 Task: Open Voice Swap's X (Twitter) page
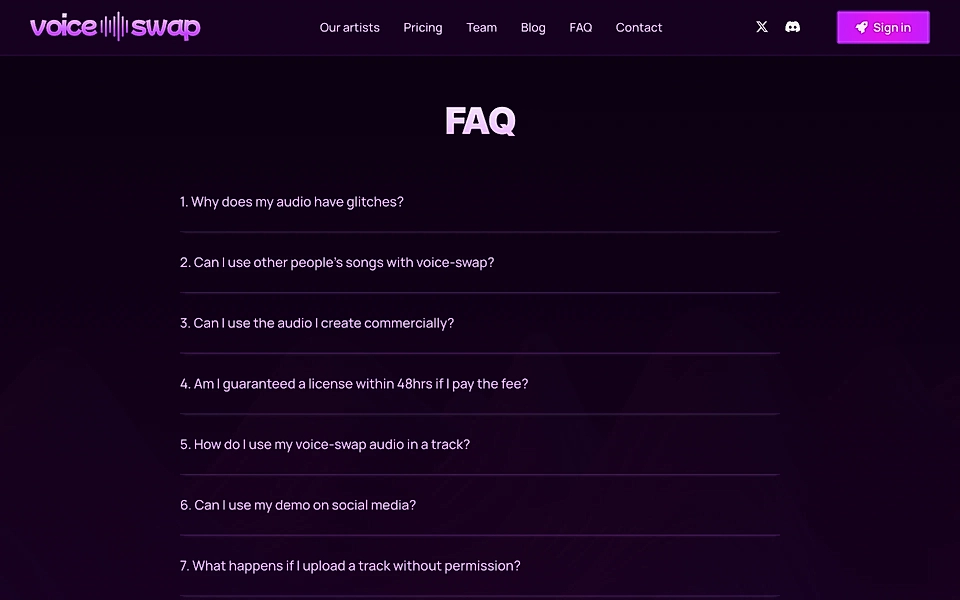[761, 27]
